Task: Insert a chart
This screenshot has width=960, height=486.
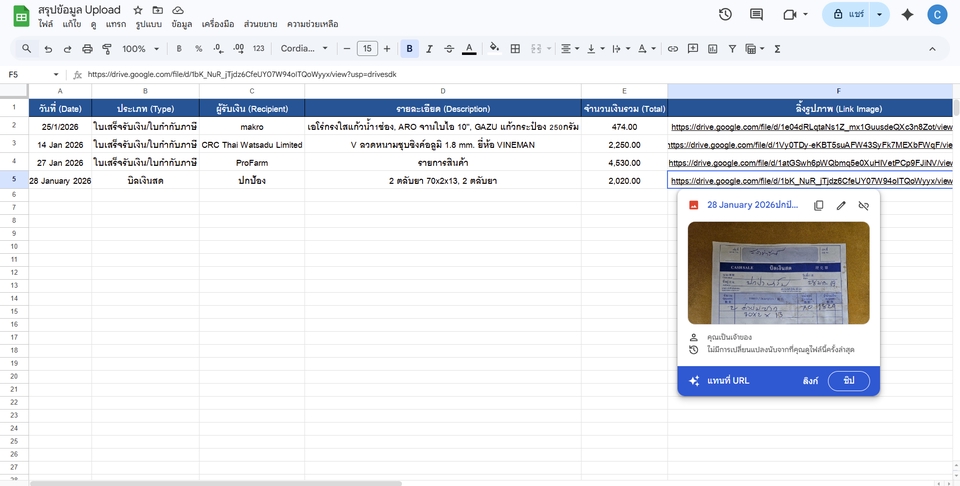Action: [712, 49]
